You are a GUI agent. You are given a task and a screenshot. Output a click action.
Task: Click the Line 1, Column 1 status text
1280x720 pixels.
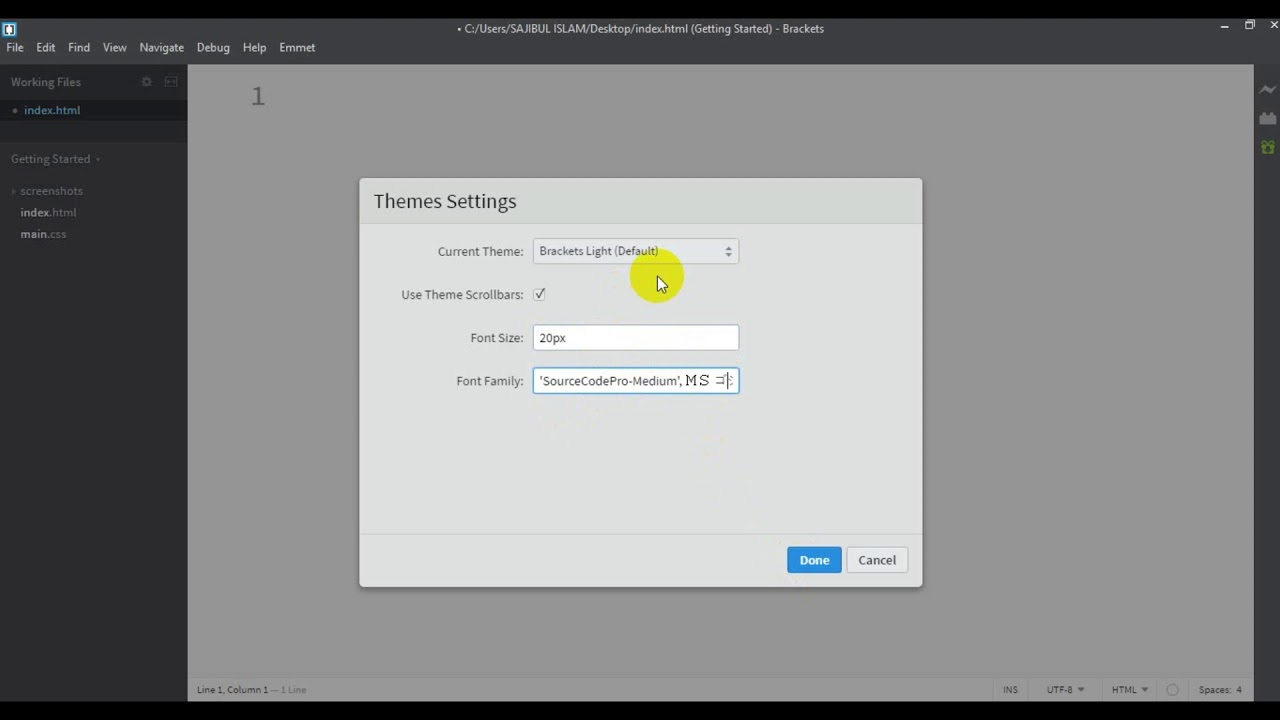click(232, 690)
